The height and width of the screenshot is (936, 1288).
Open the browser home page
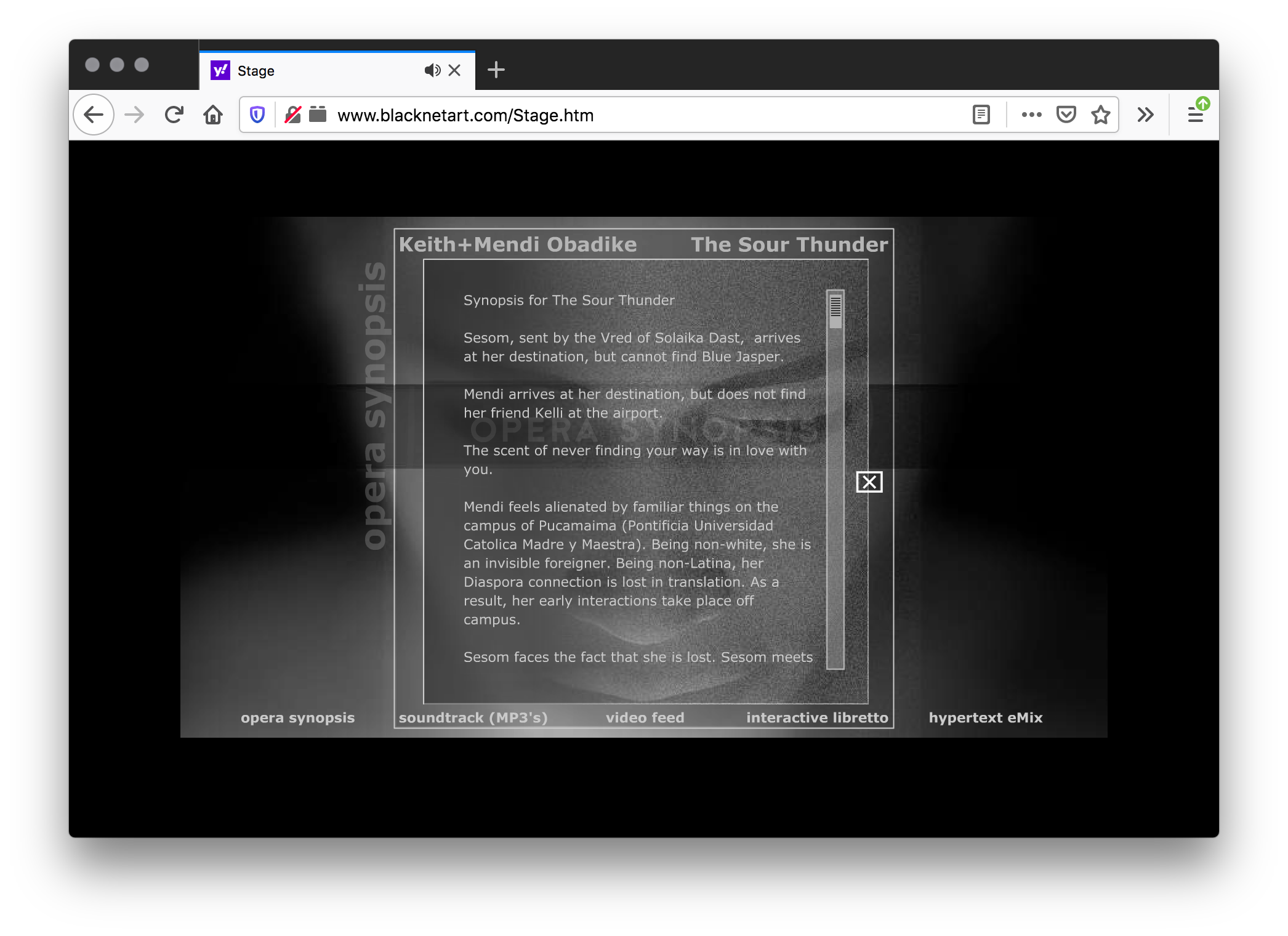(x=213, y=115)
